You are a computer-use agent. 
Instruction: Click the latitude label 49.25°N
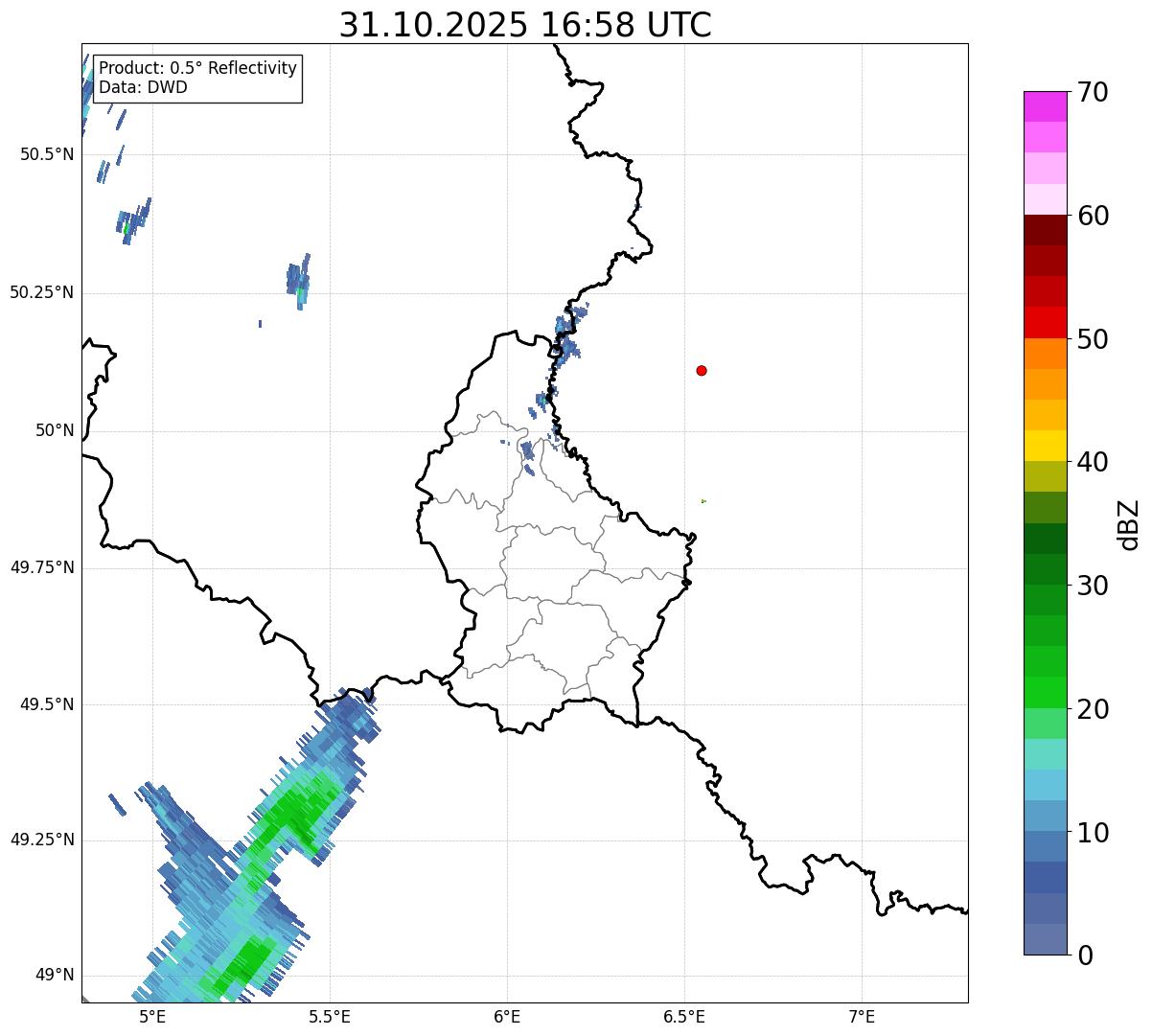[x=42, y=840]
